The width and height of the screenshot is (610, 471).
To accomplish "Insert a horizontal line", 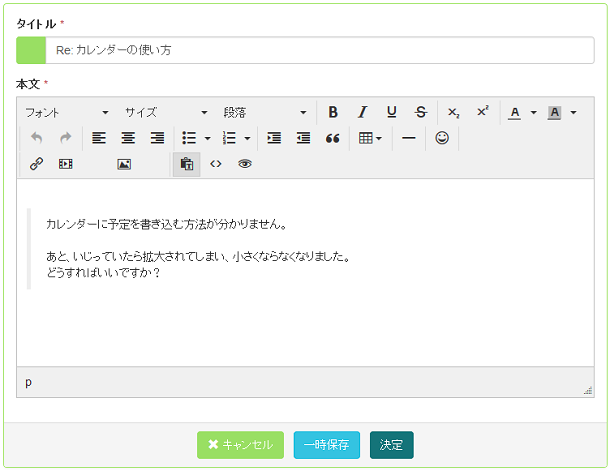I will pyautogui.click(x=408, y=138).
